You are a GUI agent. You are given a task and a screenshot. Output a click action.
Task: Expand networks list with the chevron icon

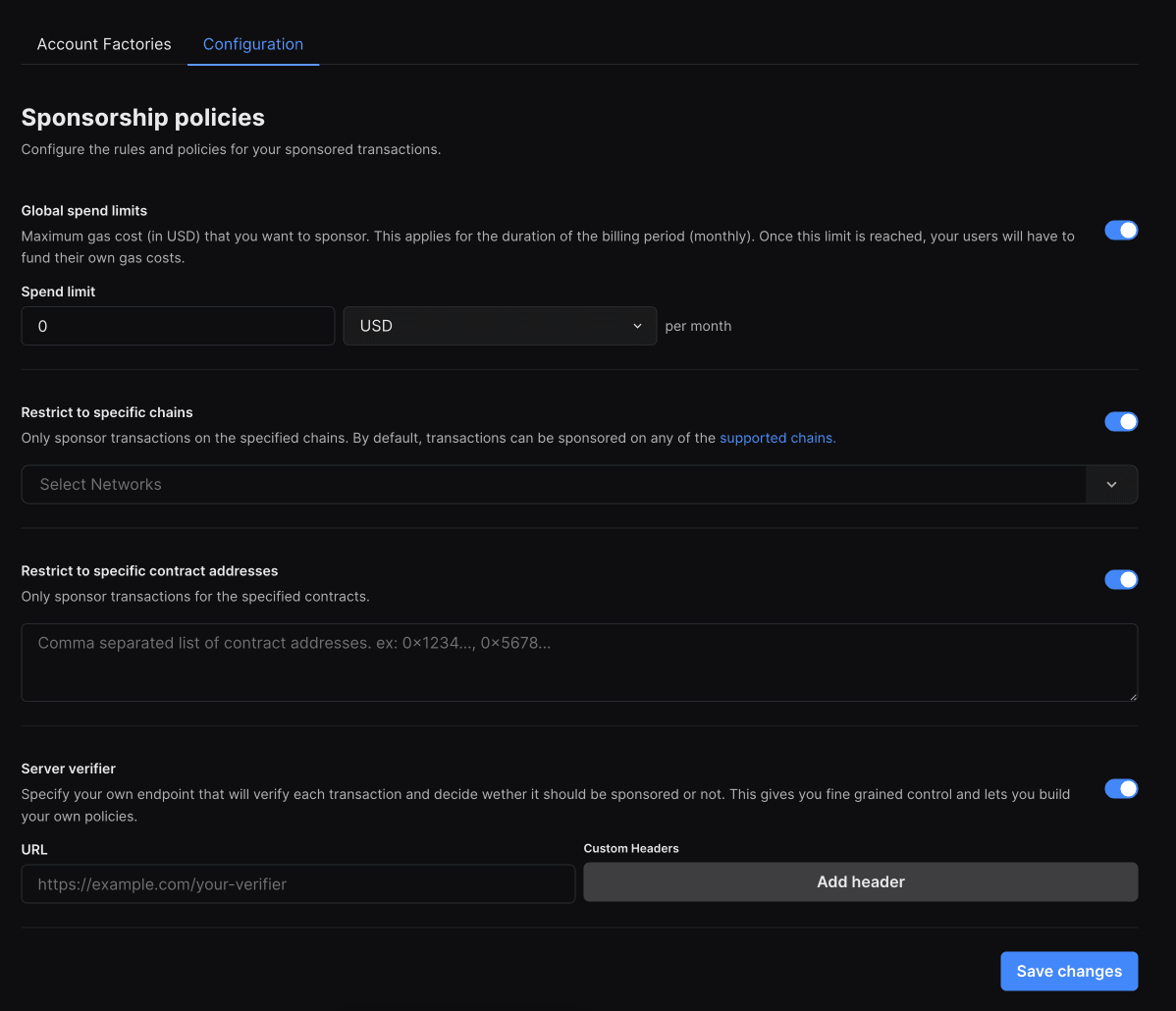pyautogui.click(x=1111, y=485)
